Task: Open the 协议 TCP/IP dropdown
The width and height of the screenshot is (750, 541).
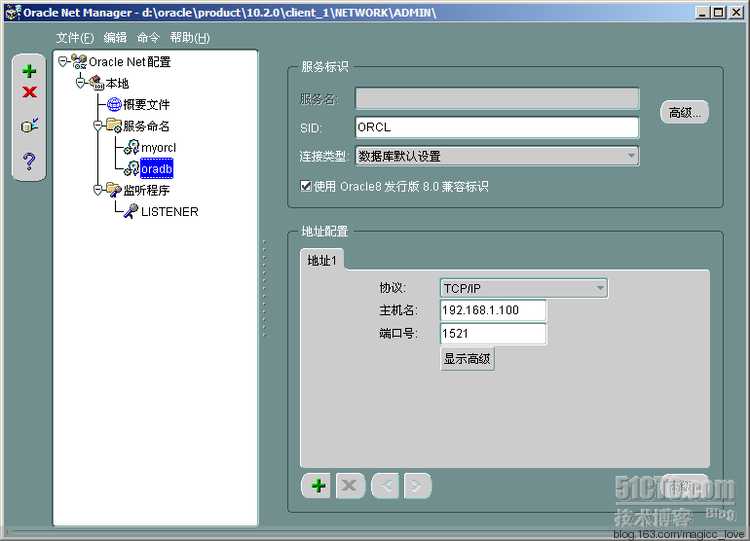Action: point(523,288)
